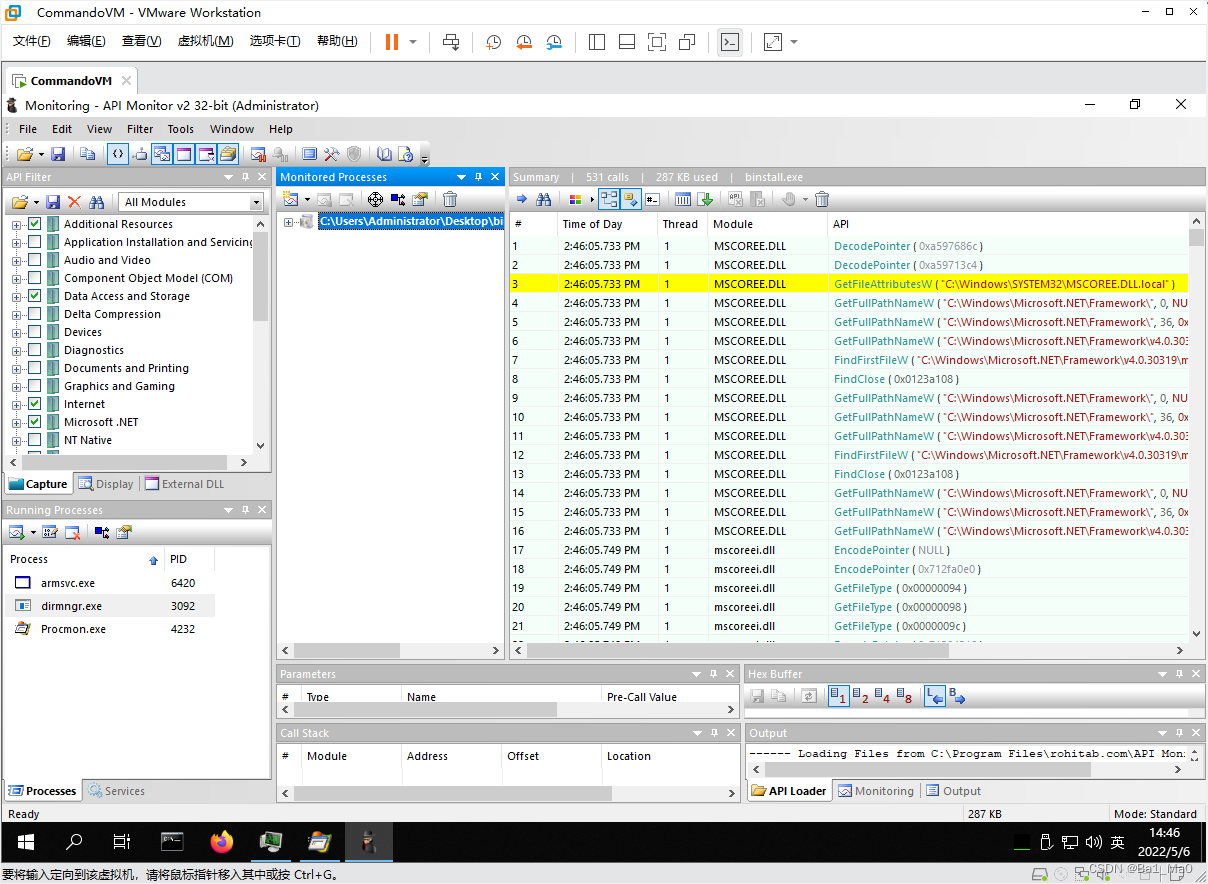Image resolution: width=1208 pixels, height=884 pixels.
Task: Sort by Module column header
Action: [767, 224]
